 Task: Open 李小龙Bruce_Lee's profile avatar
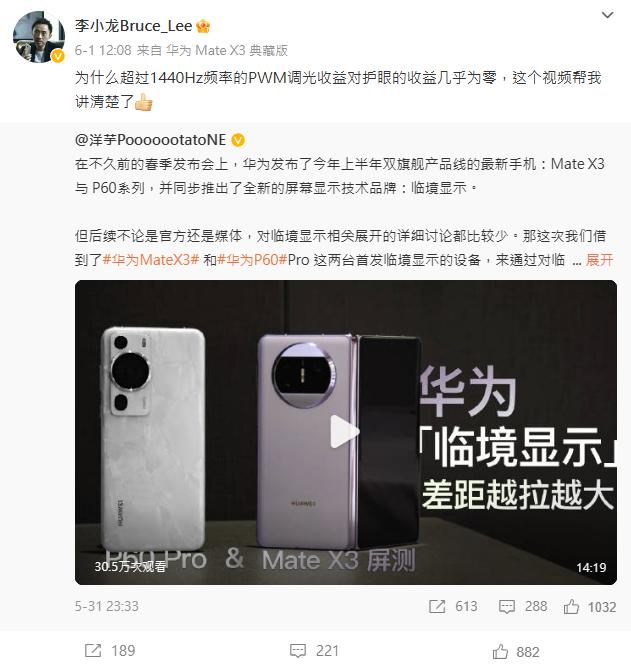tap(39, 37)
